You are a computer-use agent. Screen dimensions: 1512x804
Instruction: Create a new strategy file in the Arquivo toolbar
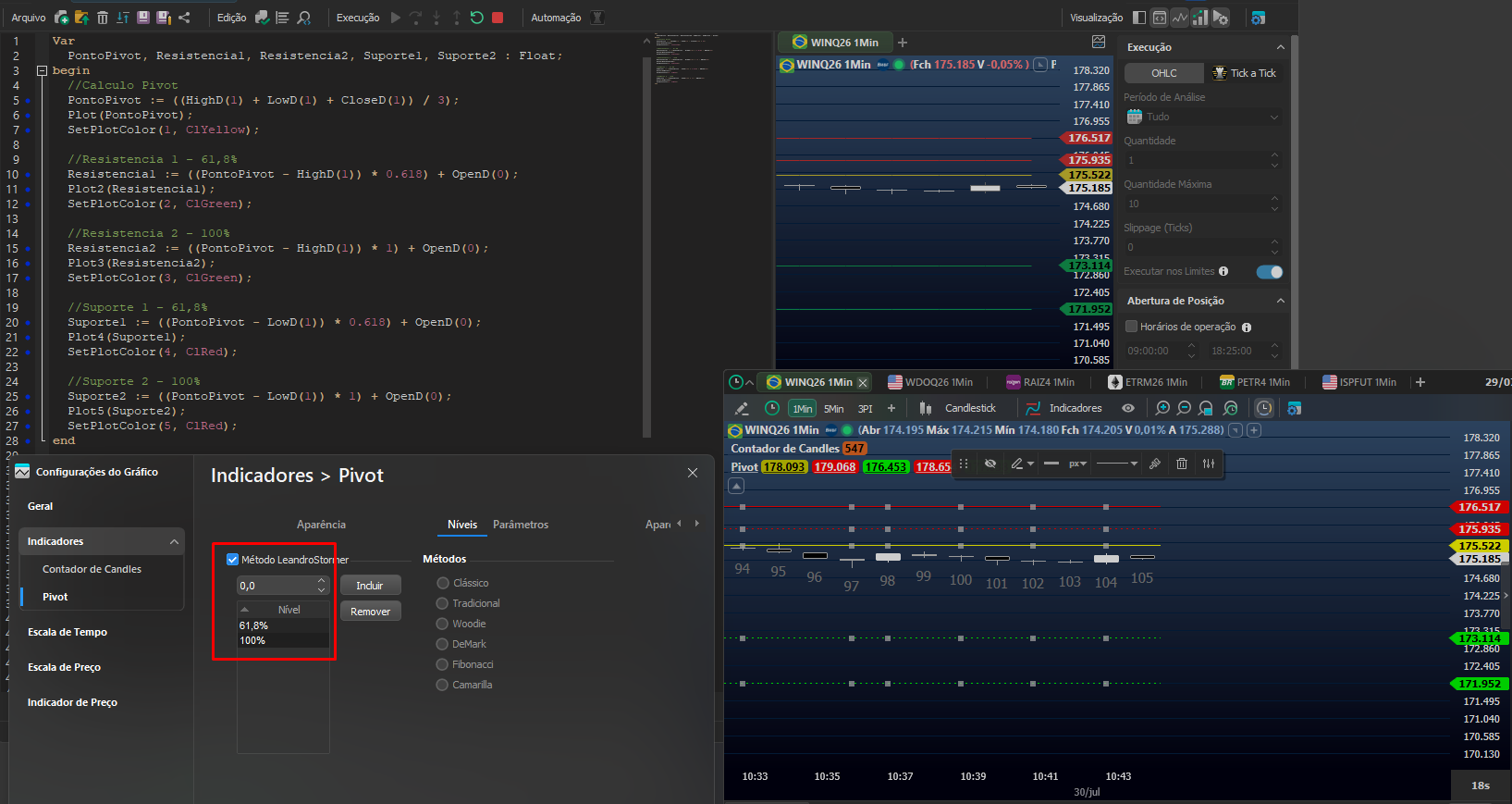[x=61, y=18]
